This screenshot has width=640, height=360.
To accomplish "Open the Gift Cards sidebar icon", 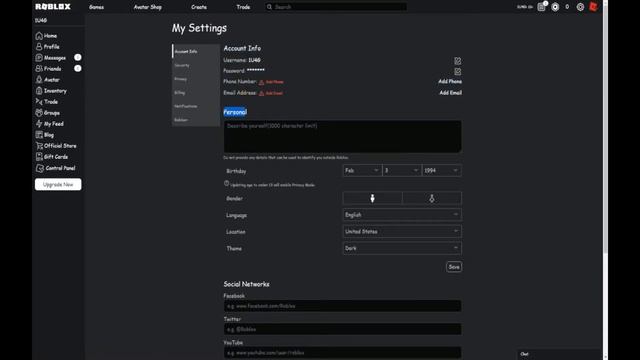I will (x=39, y=157).
